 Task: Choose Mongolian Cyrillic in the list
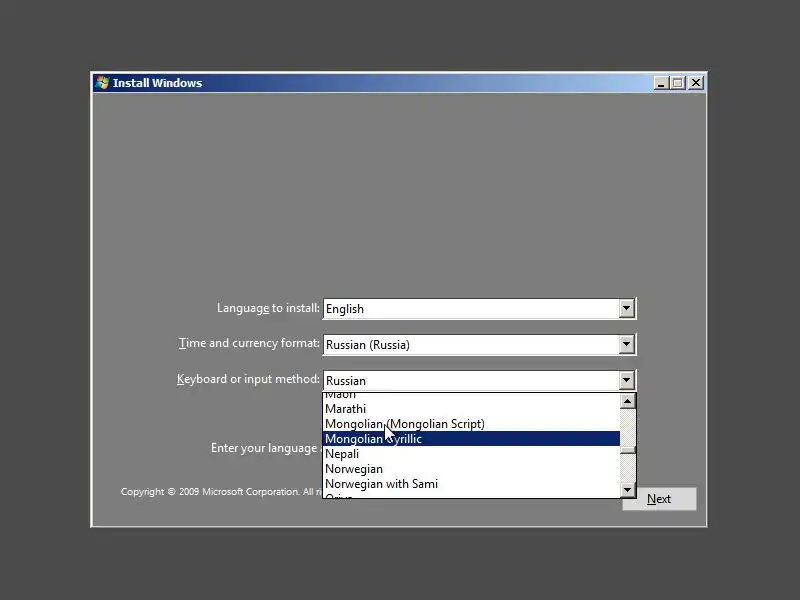471,439
